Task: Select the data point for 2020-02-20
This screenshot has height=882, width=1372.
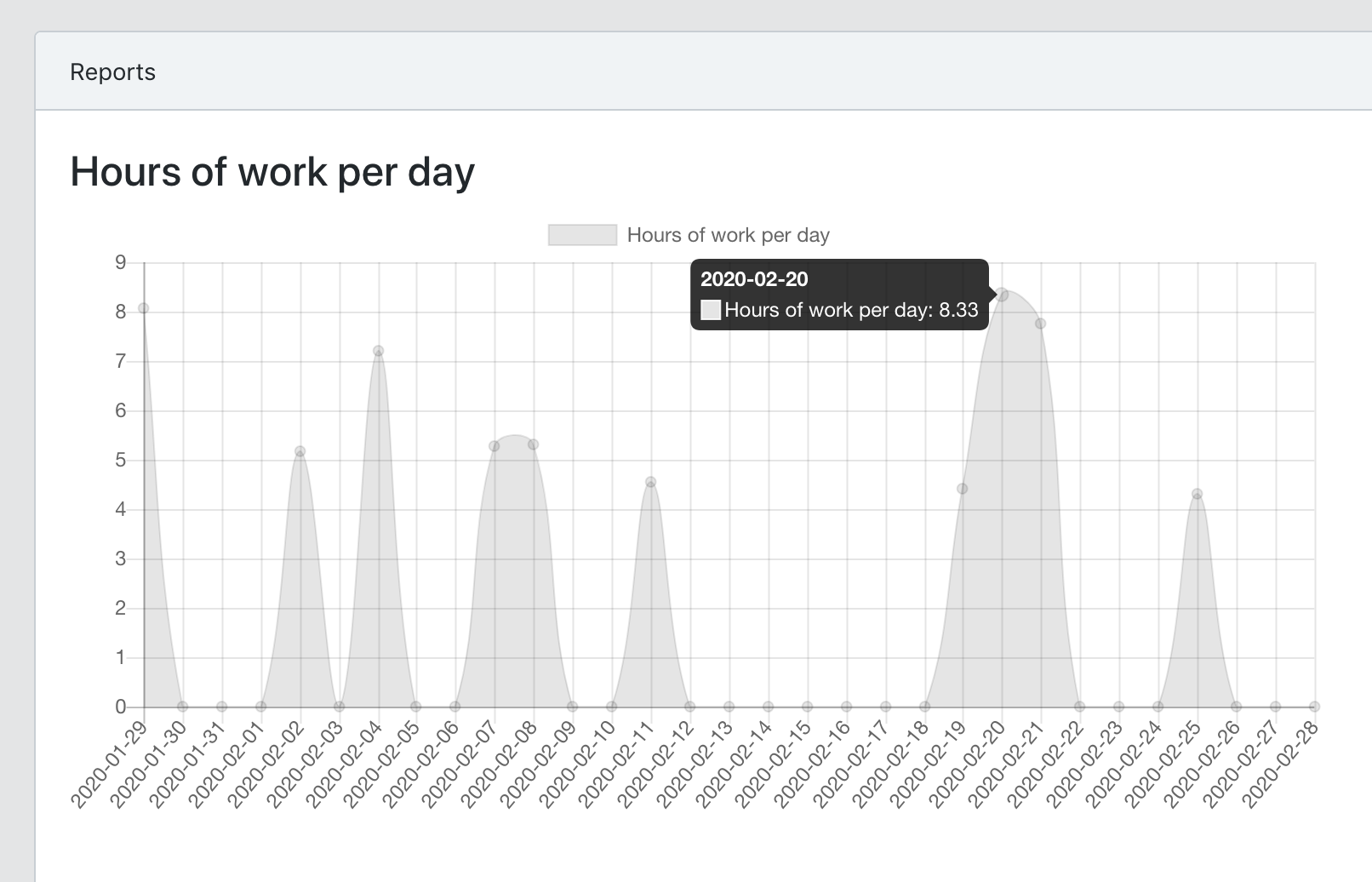Action: coord(1001,294)
